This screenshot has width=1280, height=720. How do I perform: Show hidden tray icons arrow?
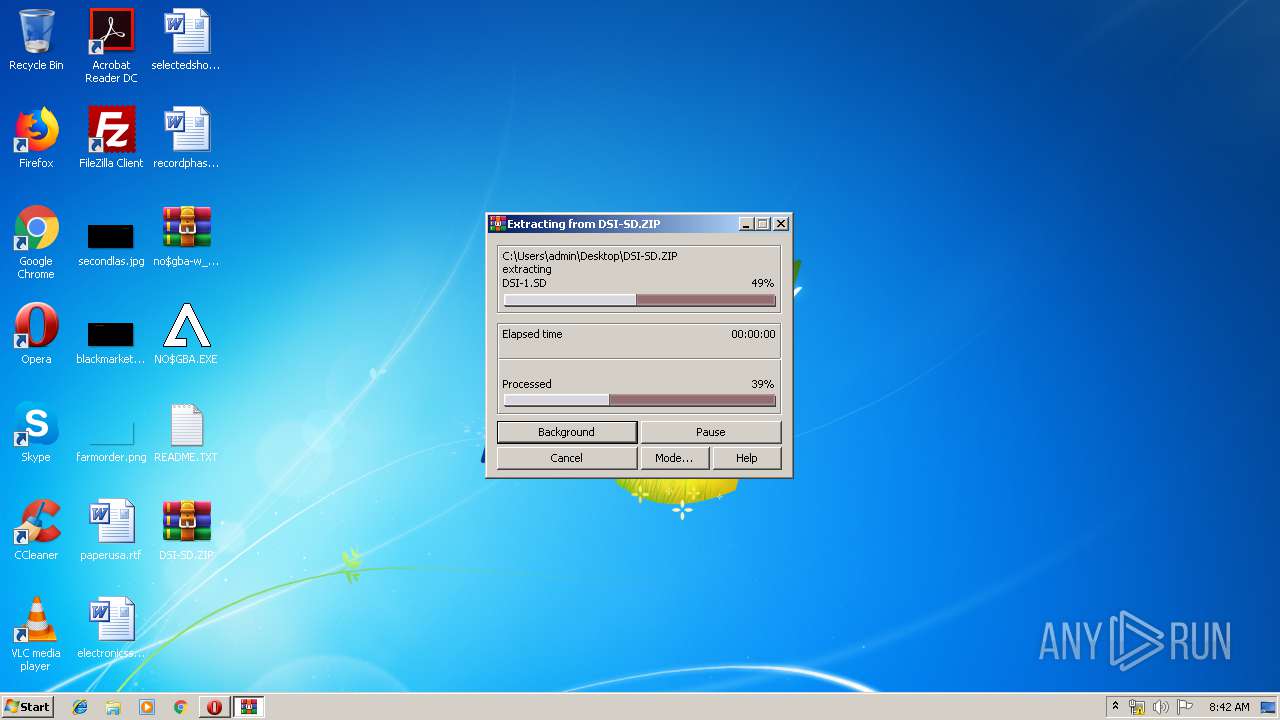pyautogui.click(x=1115, y=707)
